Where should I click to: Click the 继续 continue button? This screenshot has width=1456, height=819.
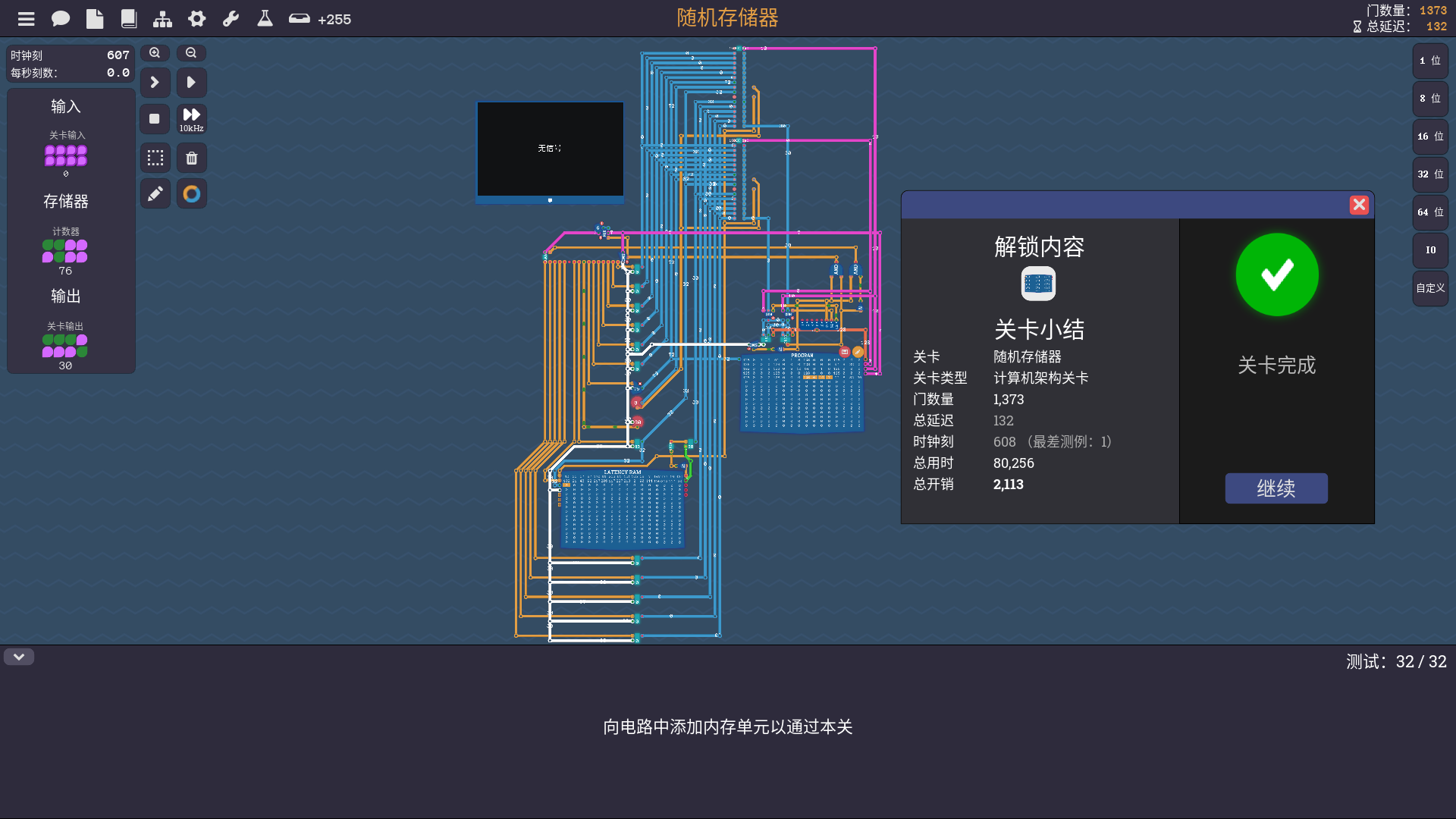(1276, 488)
